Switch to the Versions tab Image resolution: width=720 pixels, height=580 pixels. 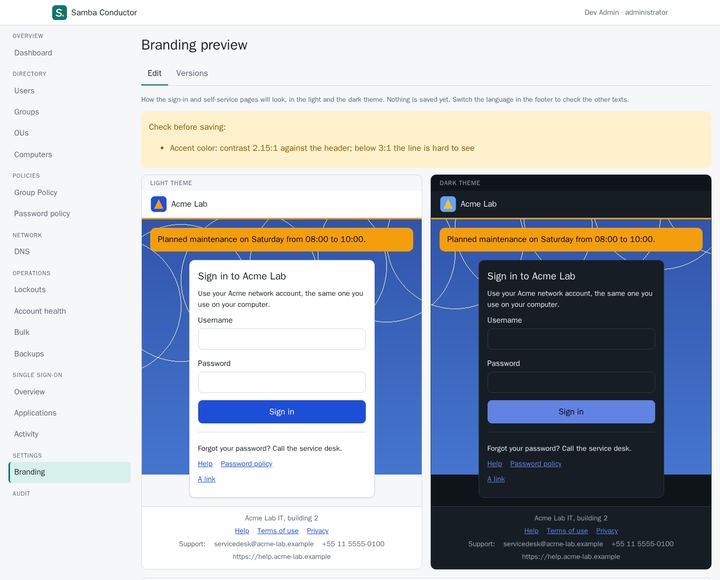coord(192,73)
